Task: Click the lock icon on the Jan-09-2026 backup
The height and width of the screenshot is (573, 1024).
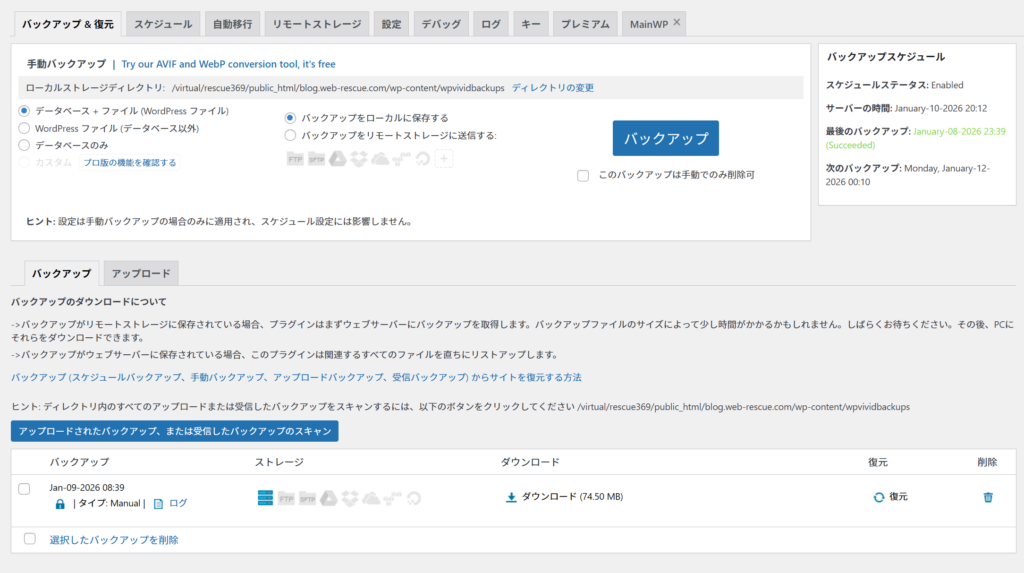Action: 60,504
